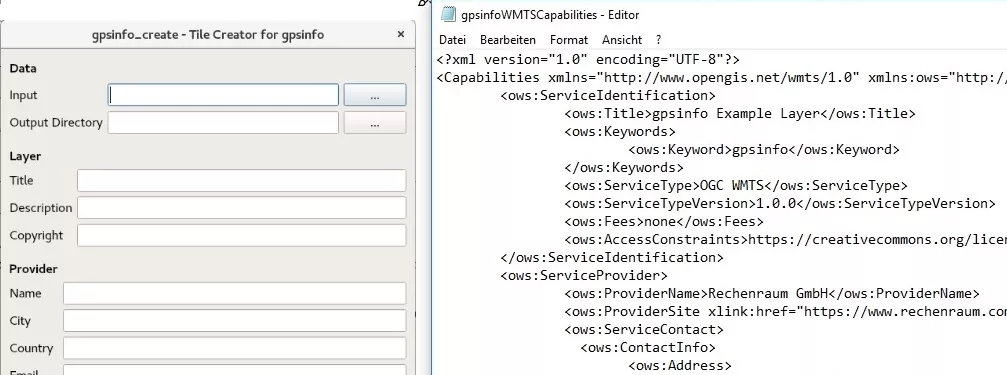This screenshot has height=375, width=1007.
Task: Click the Provider Name field
Action: [234, 293]
